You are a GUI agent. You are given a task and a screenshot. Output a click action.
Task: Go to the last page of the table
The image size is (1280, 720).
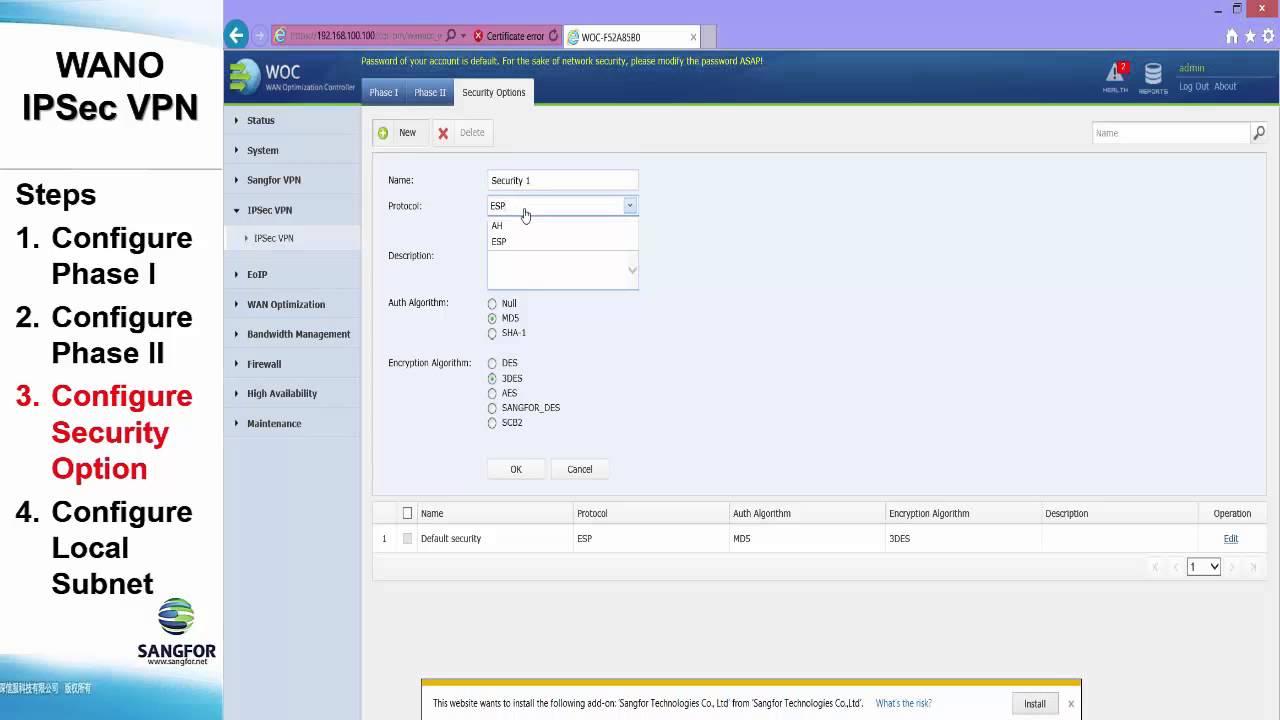(x=1253, y=567)
